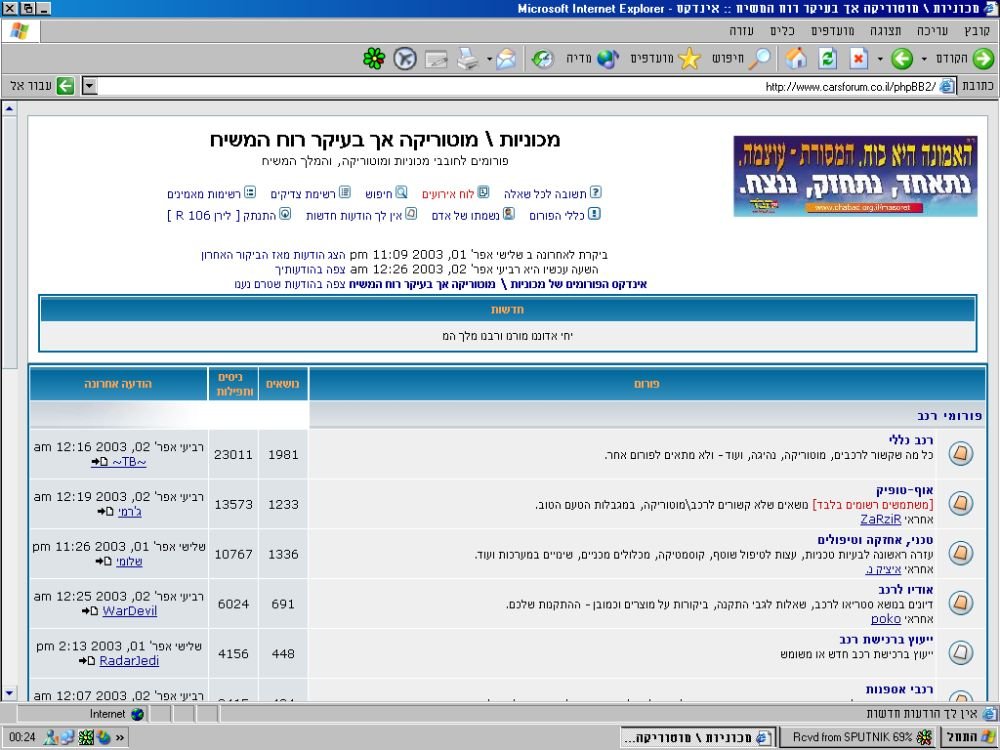Click topic count 1981 for רכב כללי
Screen dimensions: 1000x750
click(283, 455)
